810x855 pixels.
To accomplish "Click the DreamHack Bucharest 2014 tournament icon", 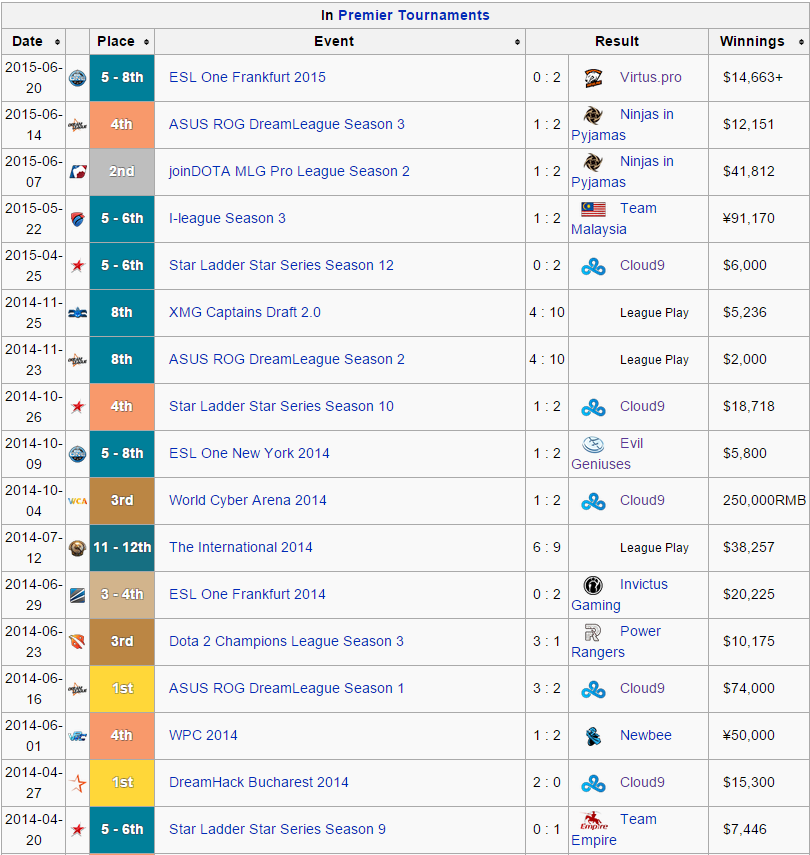I will tap(77, 783).
